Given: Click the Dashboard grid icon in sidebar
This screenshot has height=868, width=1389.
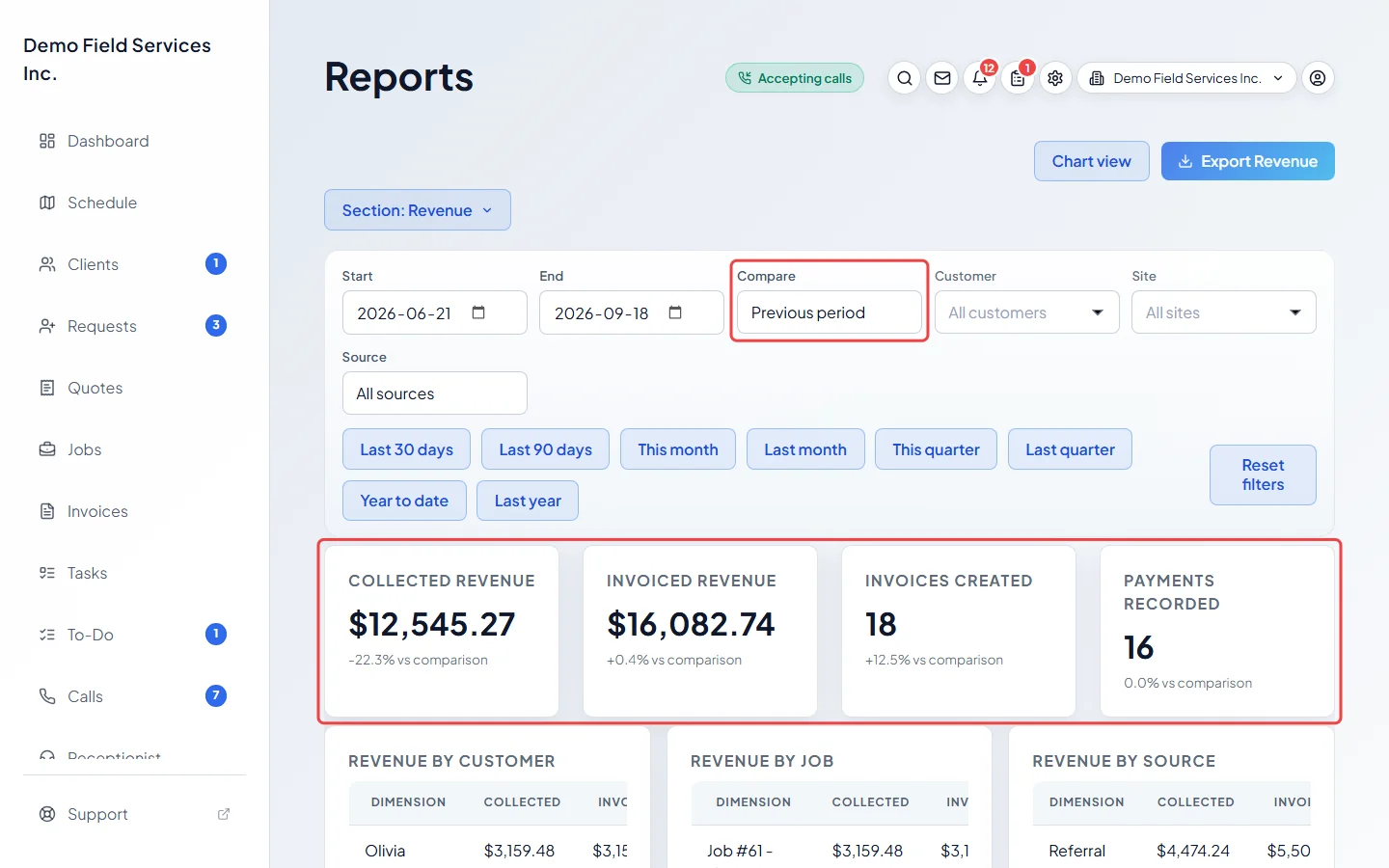Looking at the screenshot, I should (x=47, y=141).
